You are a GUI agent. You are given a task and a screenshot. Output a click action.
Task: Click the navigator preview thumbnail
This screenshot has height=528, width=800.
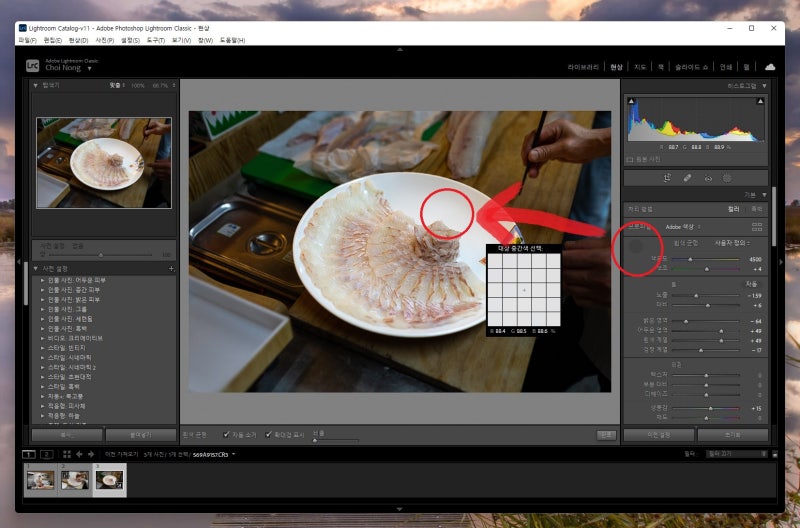coord(104,163)
